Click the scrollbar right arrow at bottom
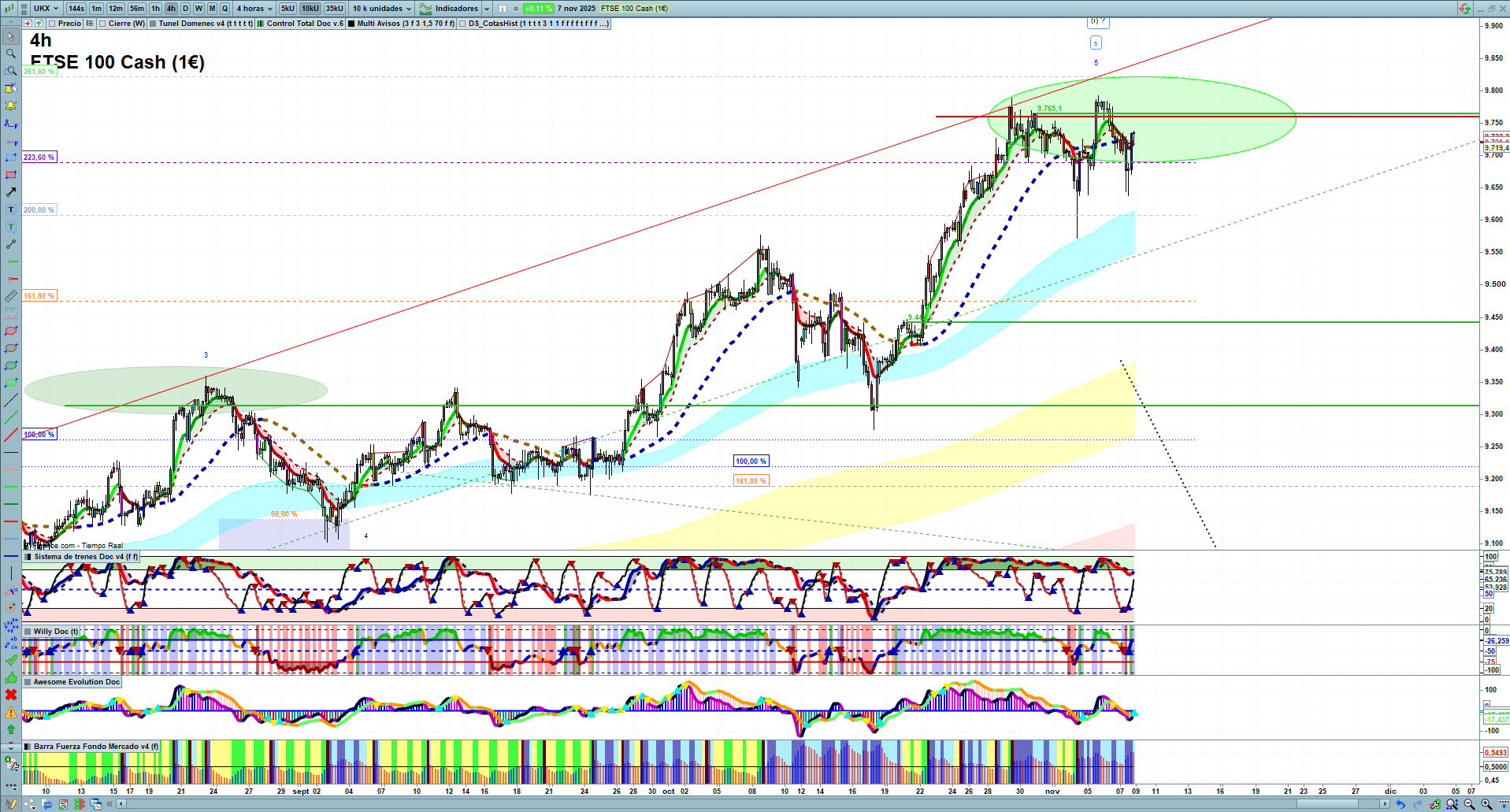Screen dimensions: 1510x812 (x=1385, y=804)
